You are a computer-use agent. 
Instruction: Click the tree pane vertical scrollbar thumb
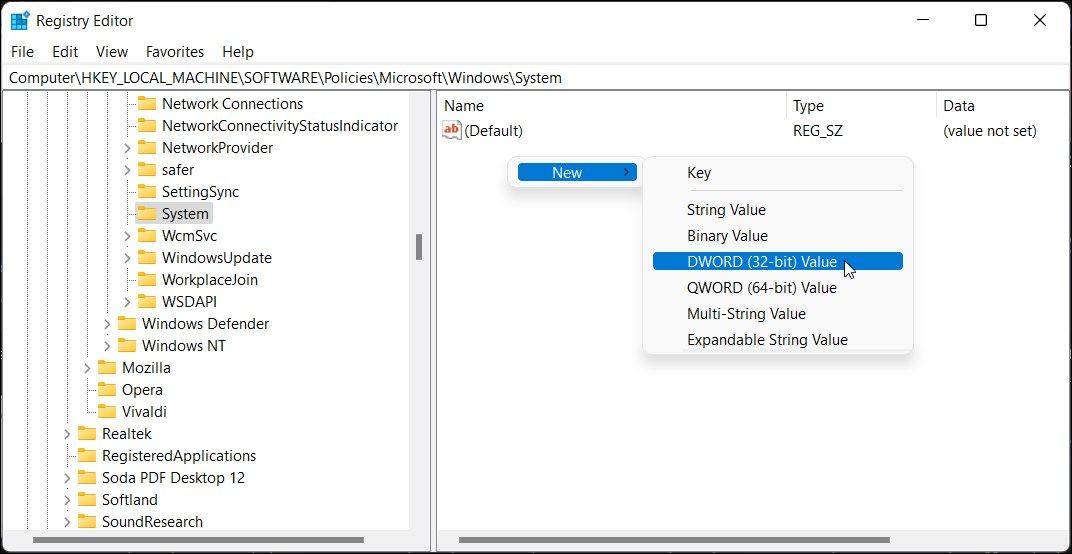click(x=419, y=247)
